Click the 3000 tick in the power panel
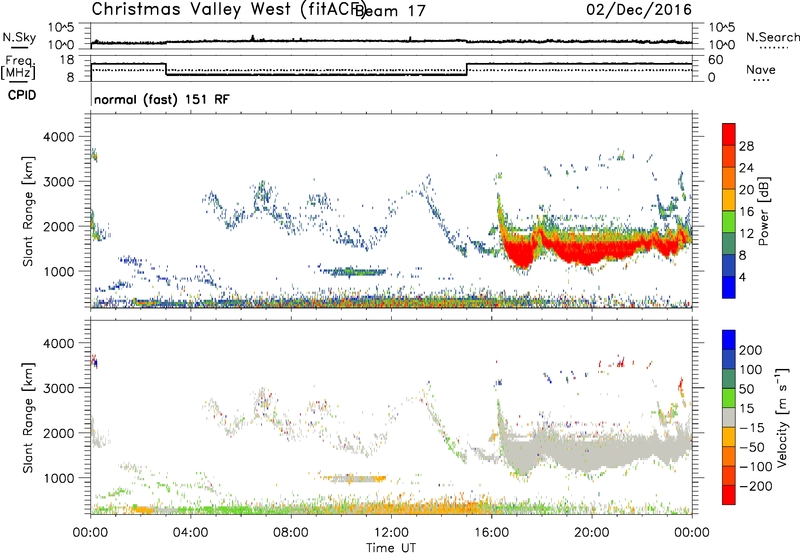 coord(58,182)
